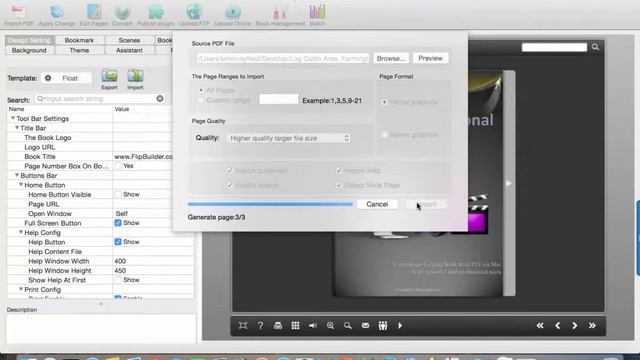Viewport: 640px width, 360px height.
Task: Uncheck Help Button Show checkbox
Action: tap(118, 242)
